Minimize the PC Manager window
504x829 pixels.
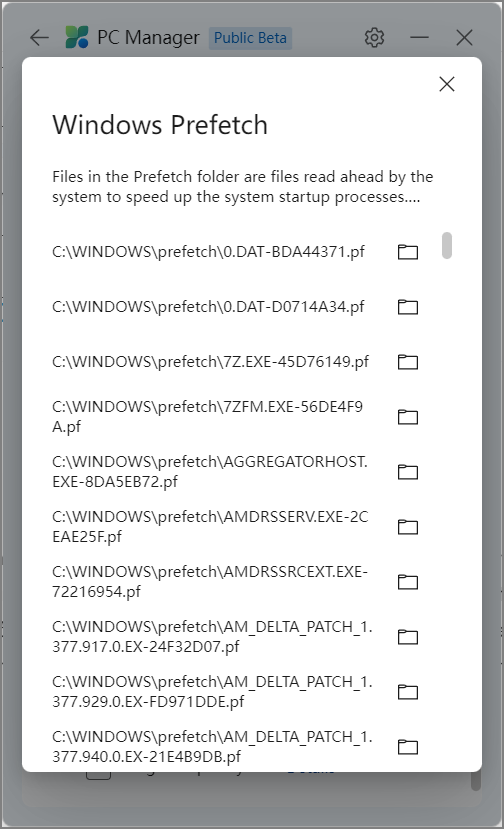(419, 38)
